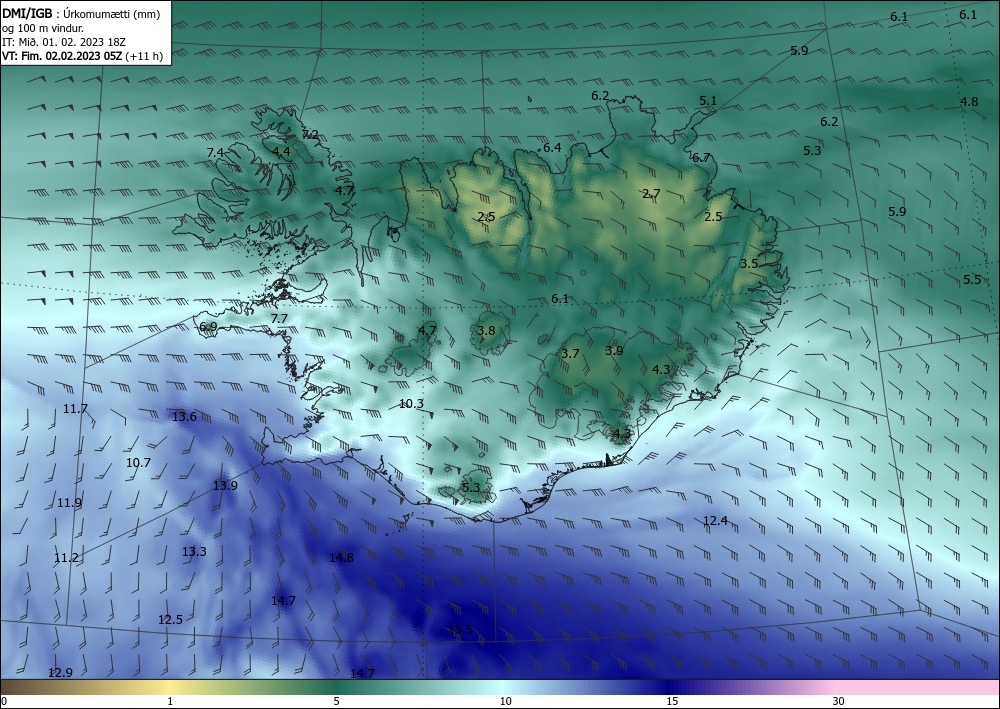Click the map value 10.7
1000x709 pixels.
(138, 462)
